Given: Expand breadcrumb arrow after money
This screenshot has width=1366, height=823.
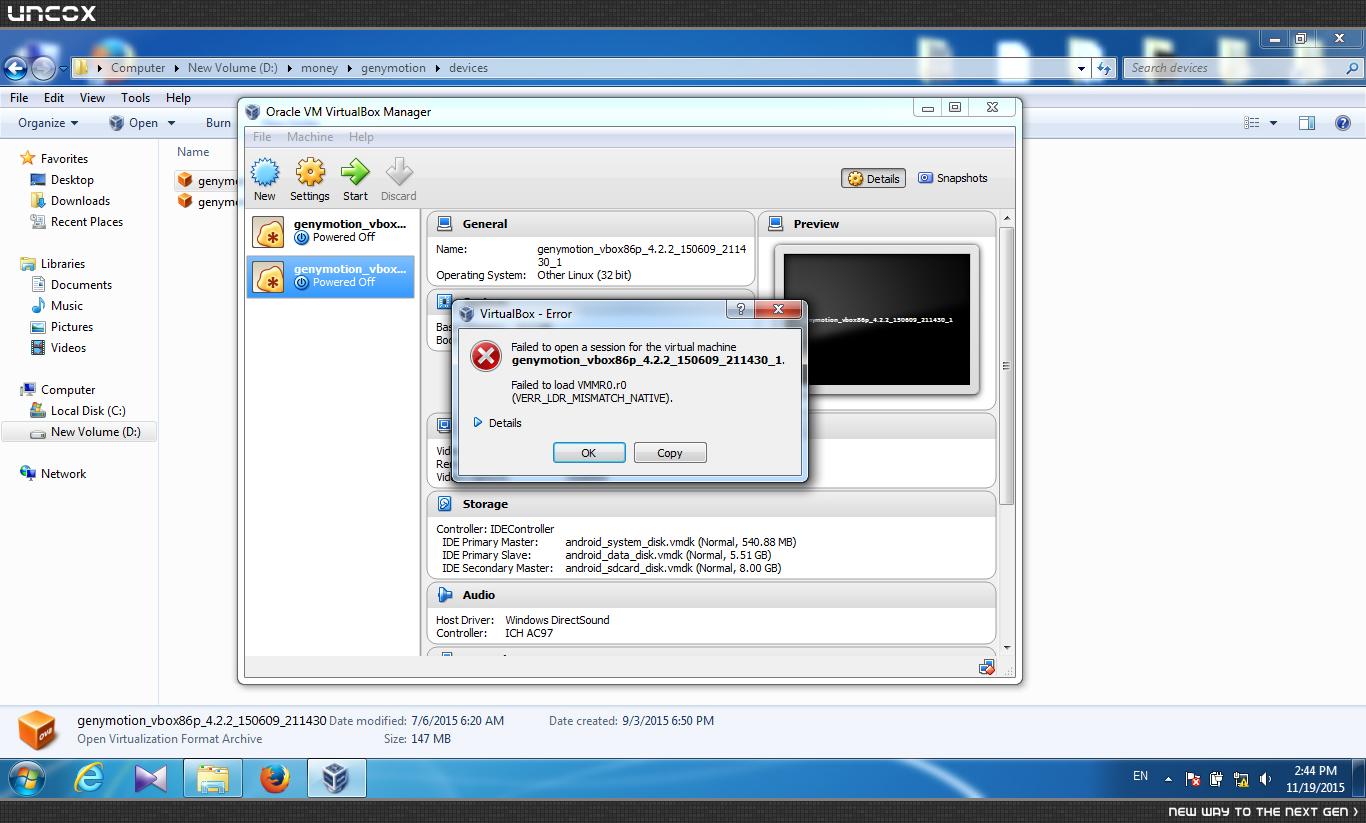Looking at the screenshot, I should (350, 68).
